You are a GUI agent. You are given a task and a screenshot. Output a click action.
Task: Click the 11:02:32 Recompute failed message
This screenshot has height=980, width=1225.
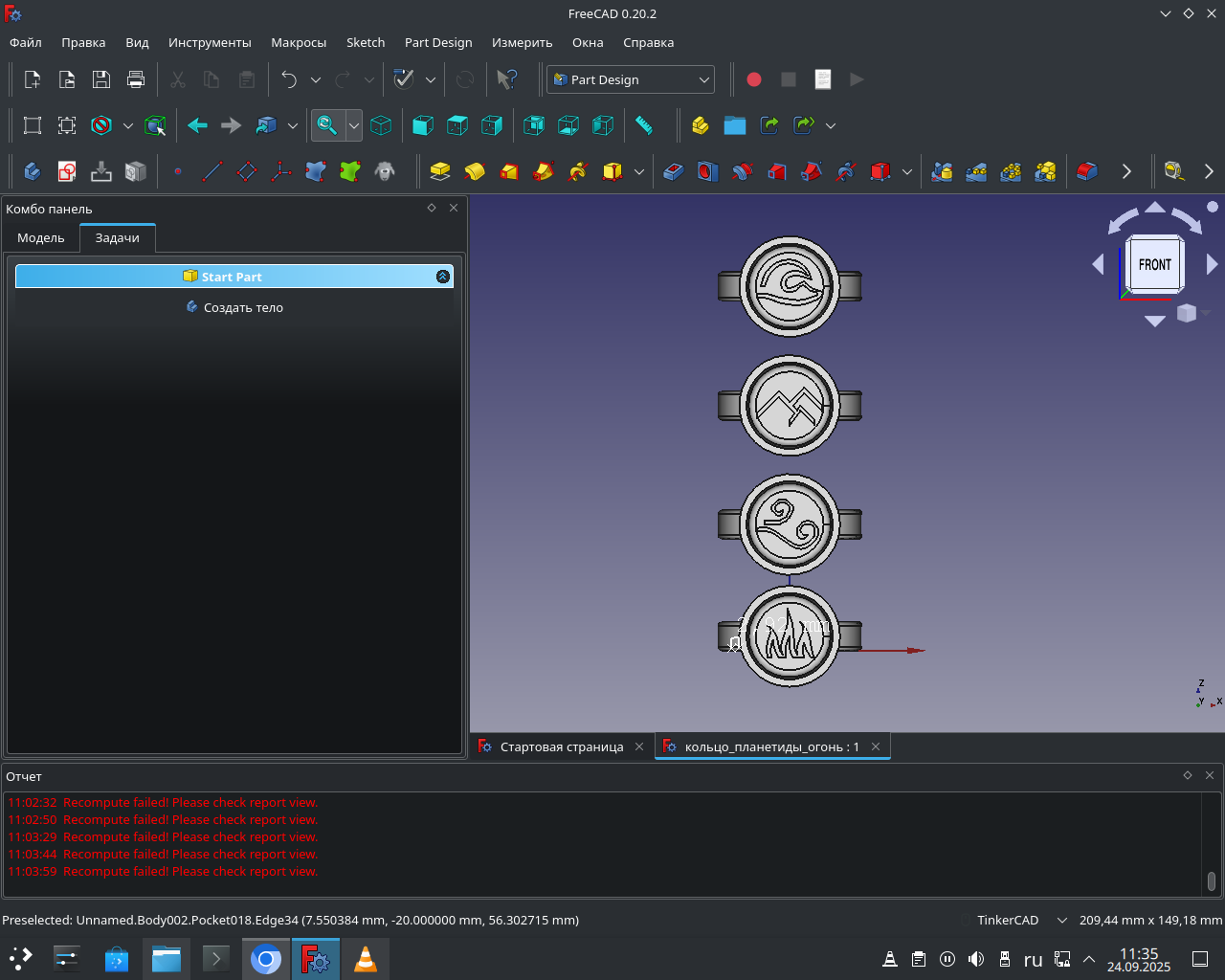[163, 802]
